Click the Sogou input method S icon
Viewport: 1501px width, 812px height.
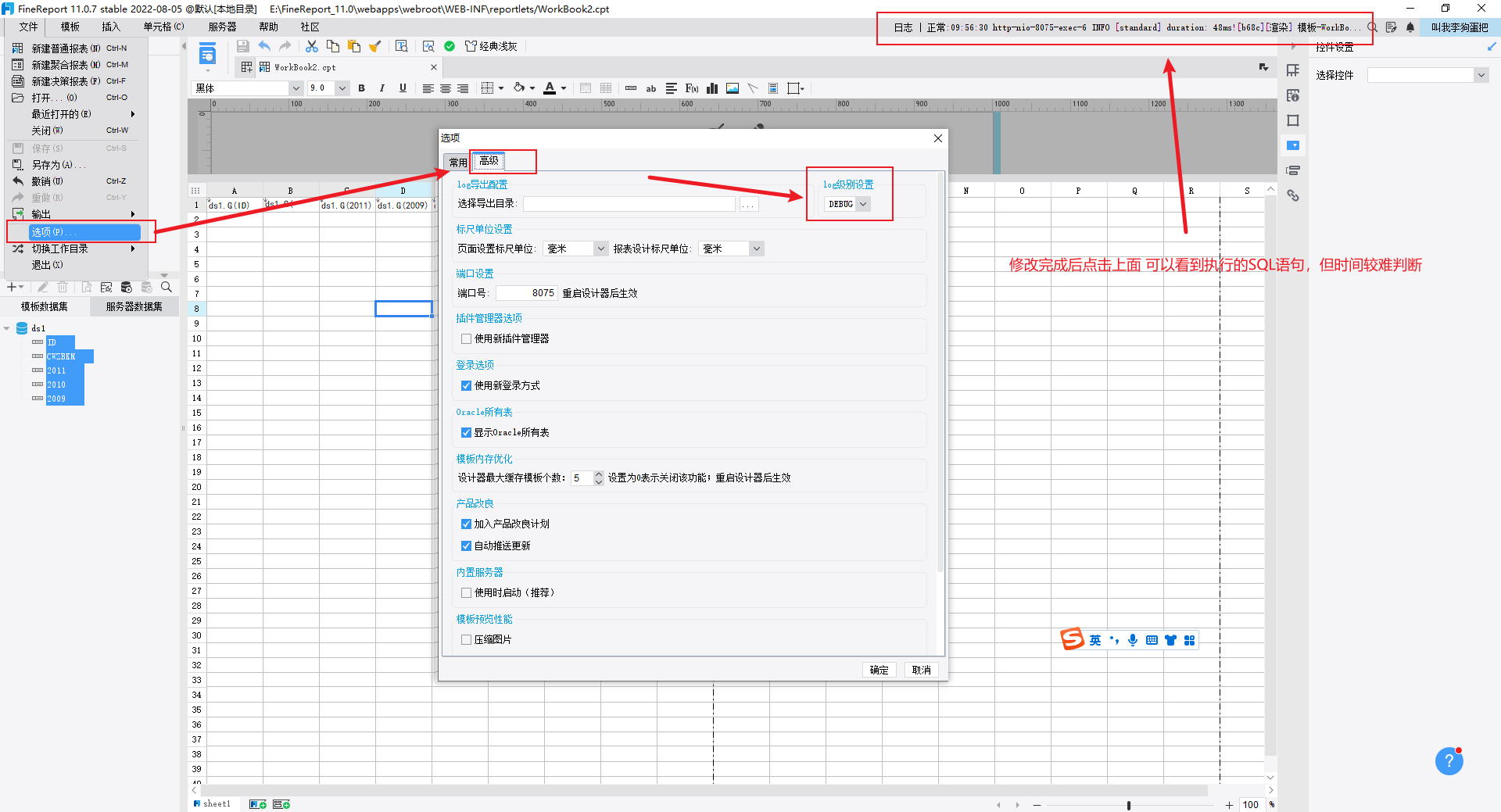[1073, 639]
